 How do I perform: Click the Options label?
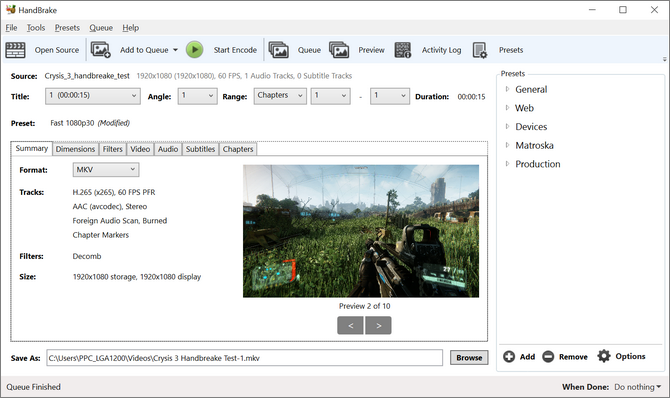[630, 356]
